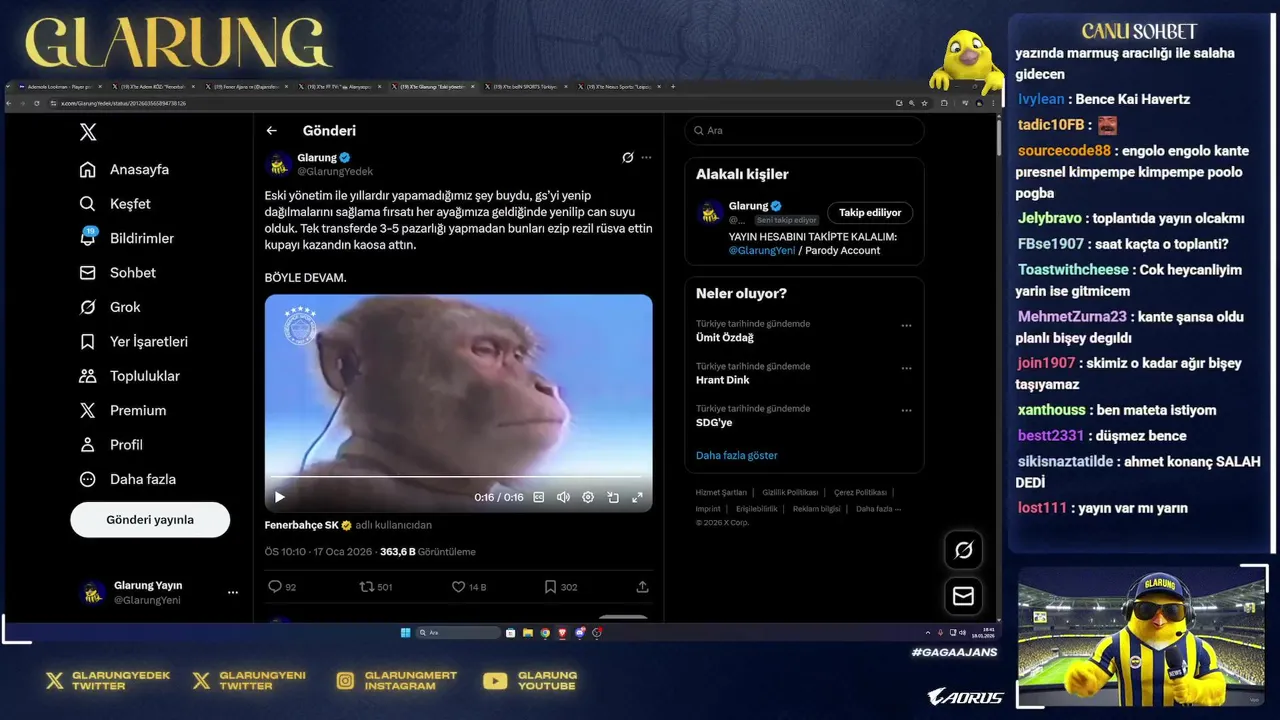Click Daha fazla göster link
The image size is (1280, 720).
pos(737,456)
